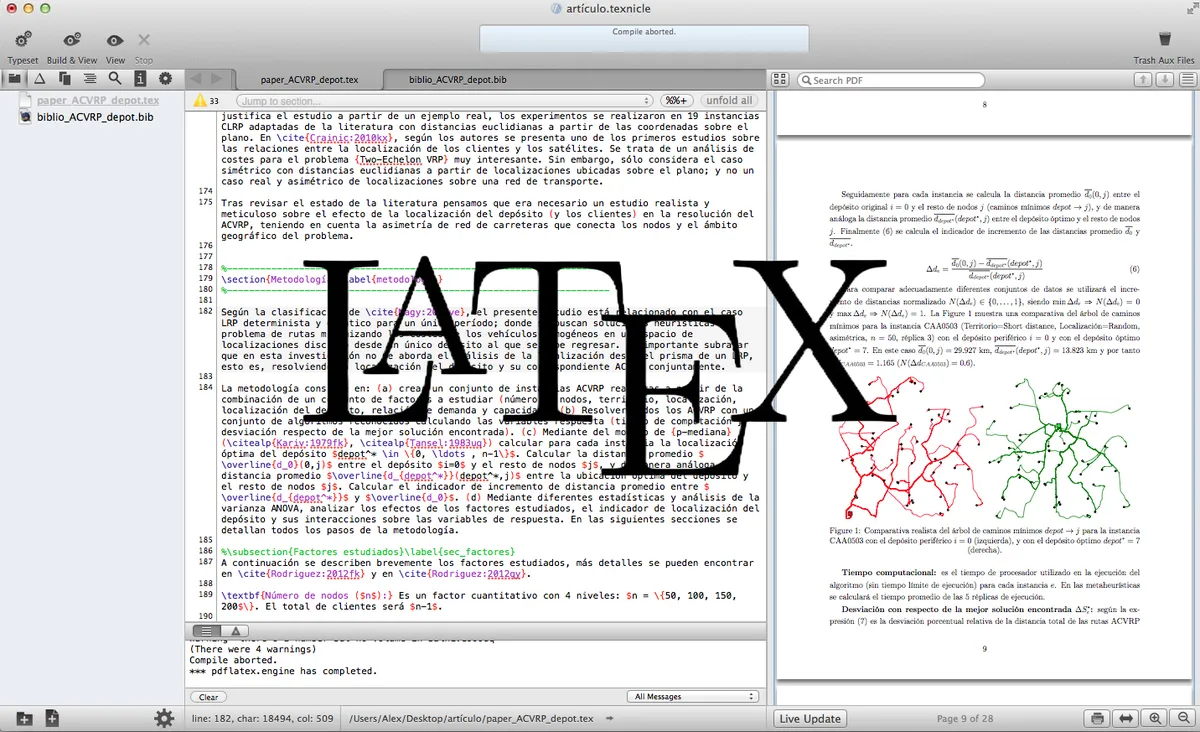Open project action gear menu
The width and height of the screenshot is (1200, 732).
click(164, 718)
